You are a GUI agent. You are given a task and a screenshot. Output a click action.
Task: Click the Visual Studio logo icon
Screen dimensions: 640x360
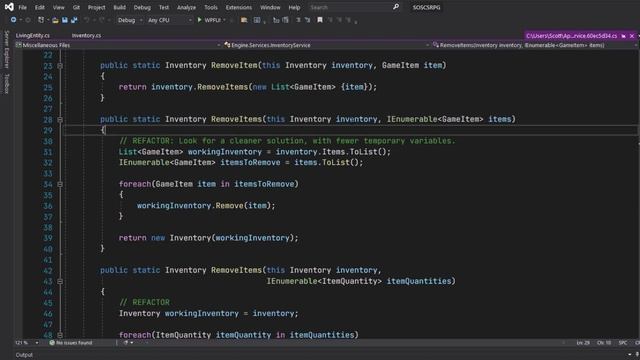9,7
